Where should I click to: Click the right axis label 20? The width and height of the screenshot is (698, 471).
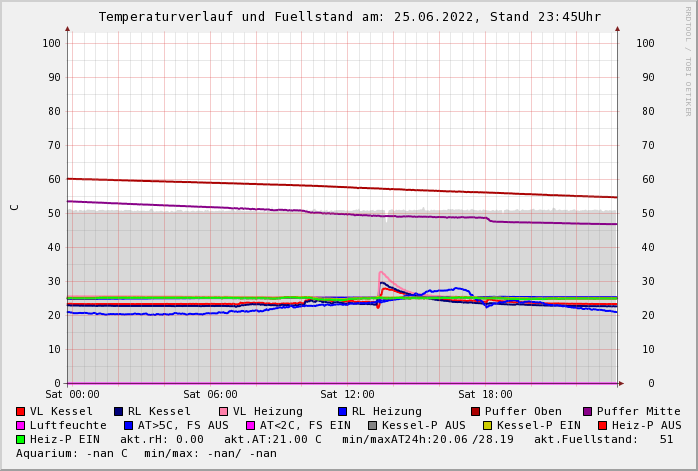[x=648, y=316]
